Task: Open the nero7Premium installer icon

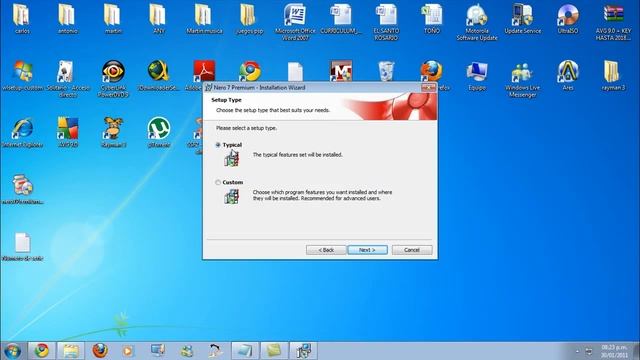Action: [x=22, y=189]
